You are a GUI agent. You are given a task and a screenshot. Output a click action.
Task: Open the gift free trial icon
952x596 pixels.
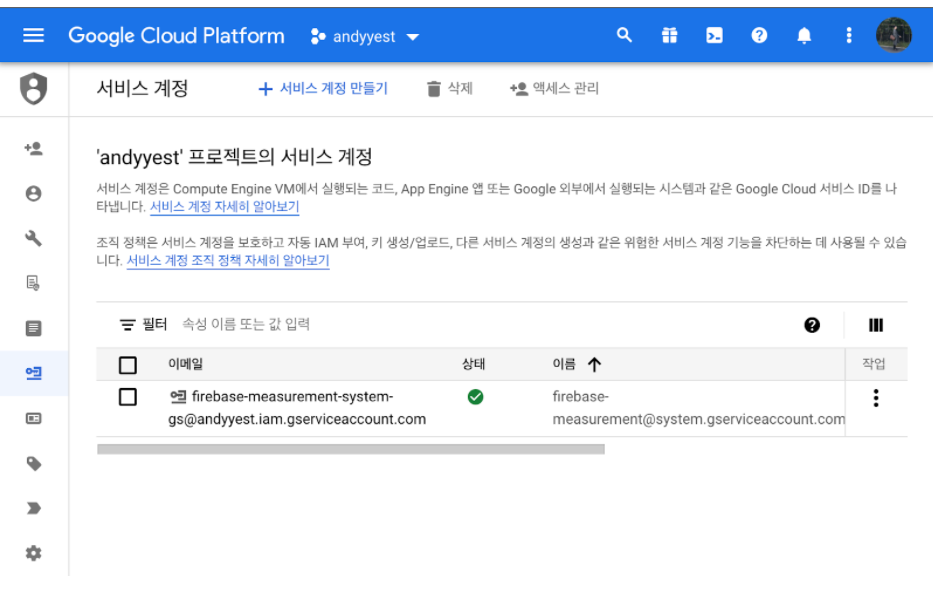pyautogui.click(x=669, y=36)
